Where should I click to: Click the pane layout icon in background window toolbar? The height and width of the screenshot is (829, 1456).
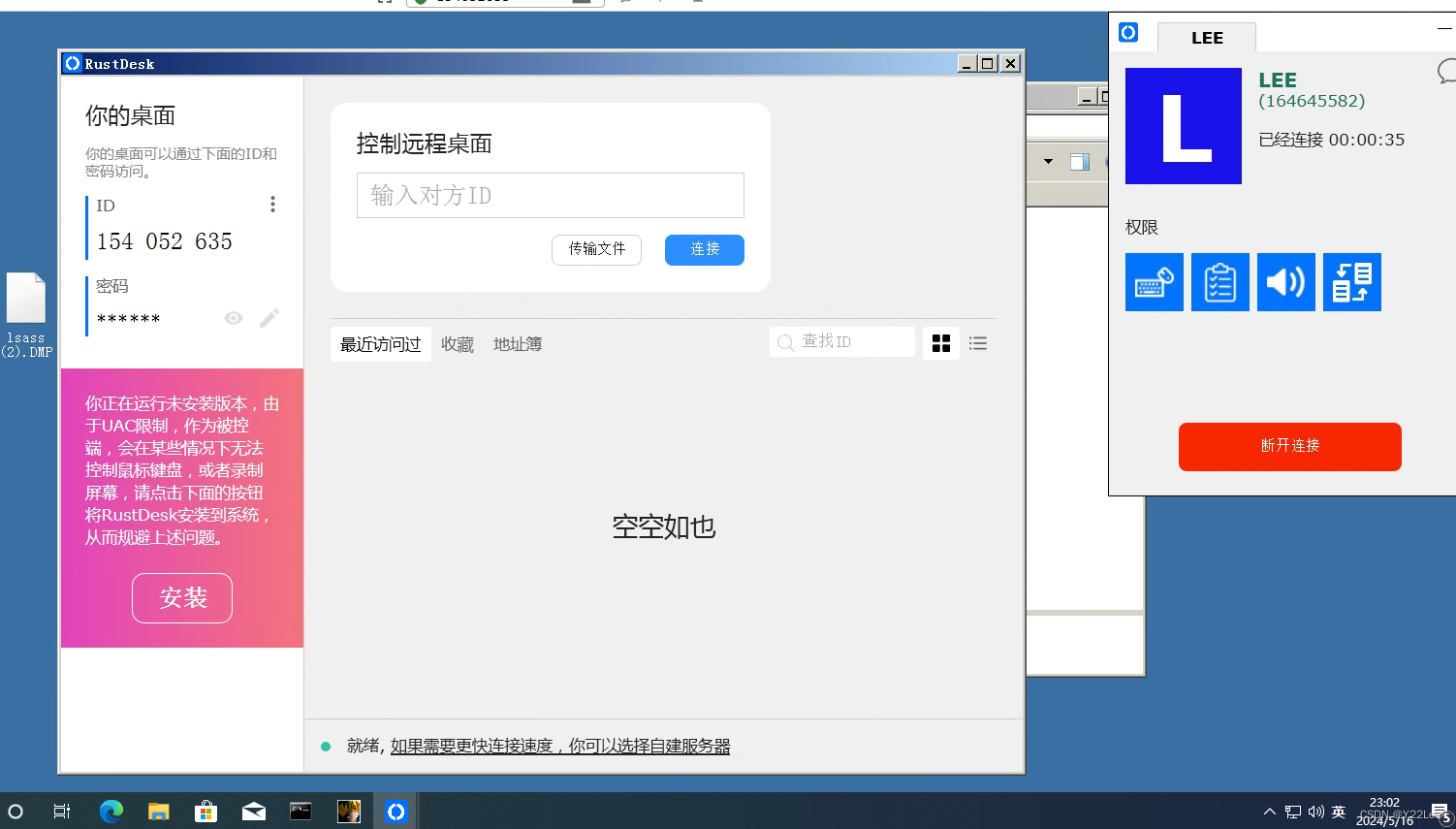pyautogui.click(x=1080, y=162)
